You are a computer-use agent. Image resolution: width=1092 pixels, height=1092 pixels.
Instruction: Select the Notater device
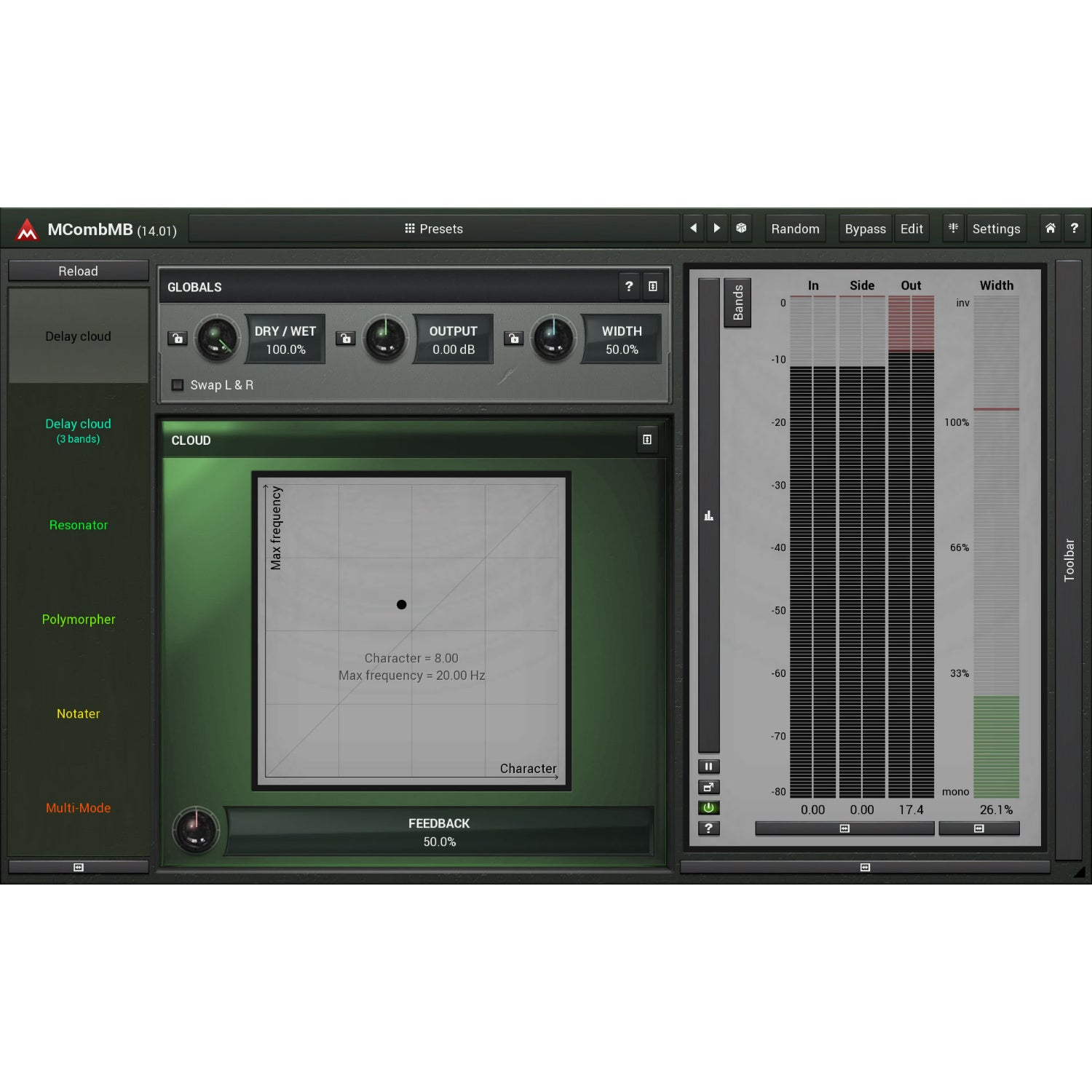pos(79,714)
